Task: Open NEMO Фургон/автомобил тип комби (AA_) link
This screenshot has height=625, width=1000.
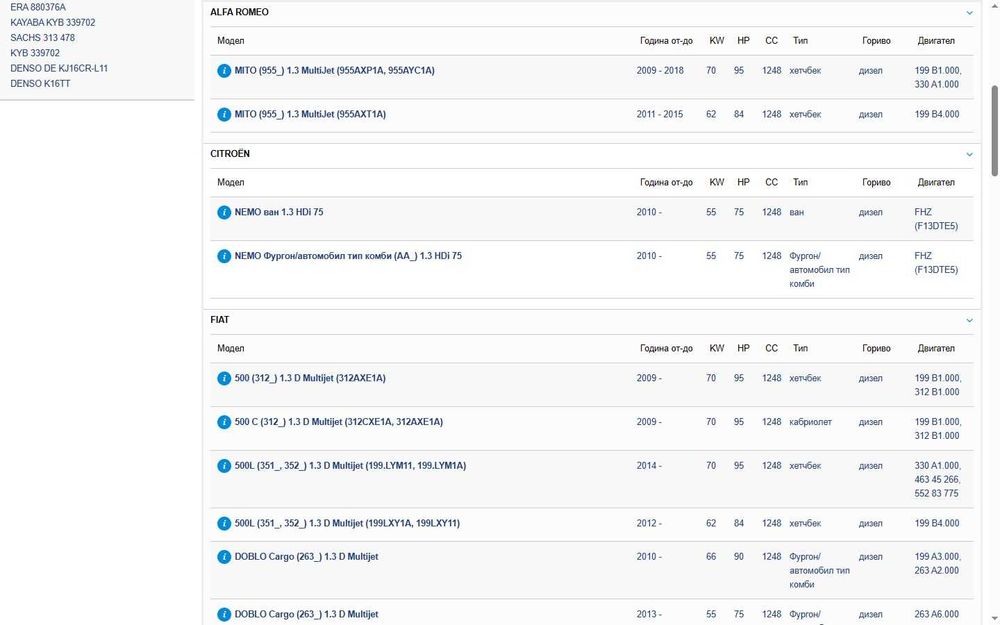Action: pos(348,256)
